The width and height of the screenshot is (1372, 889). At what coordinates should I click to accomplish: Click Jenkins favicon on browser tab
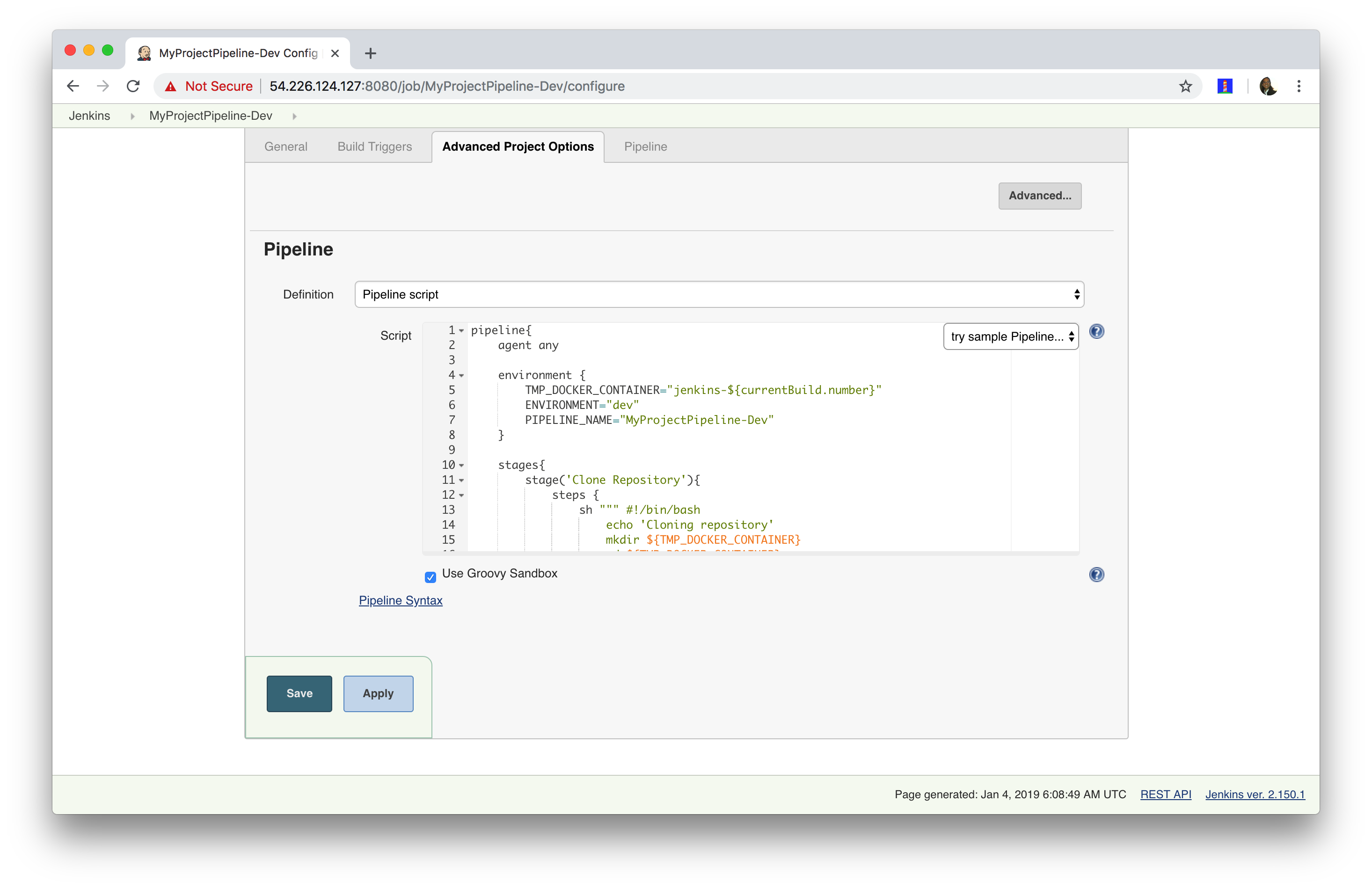pyautogui.click(x=144, y=54)
